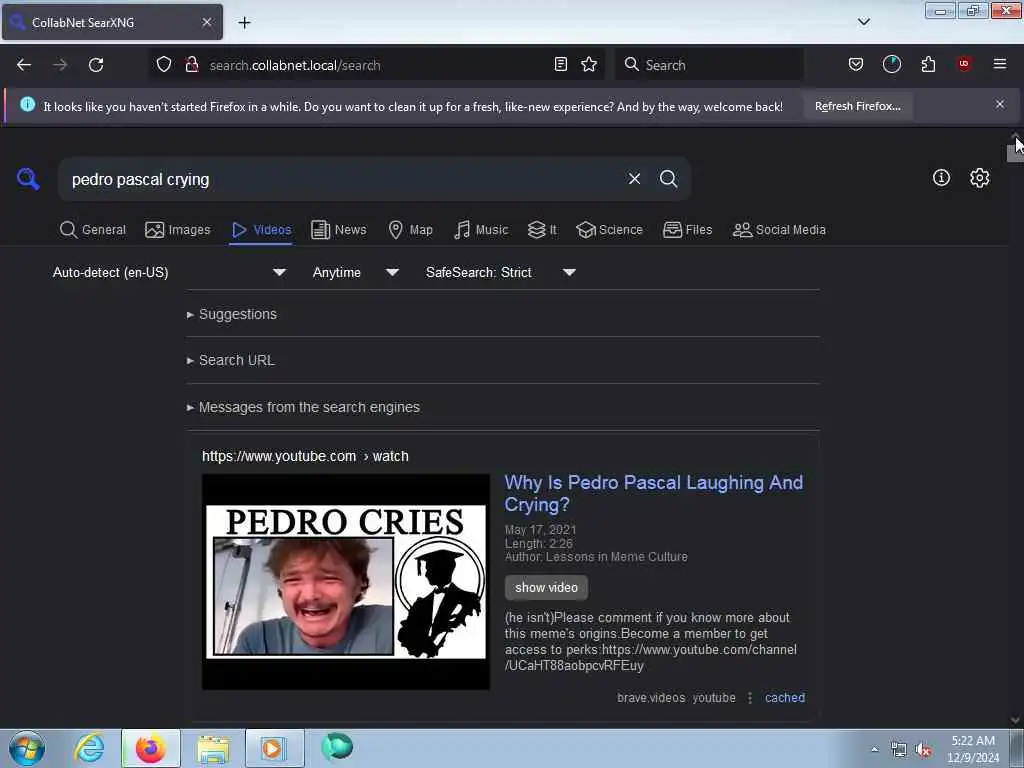
Task: Click the Firefox toolbar Search box
Action: (709, 65)
